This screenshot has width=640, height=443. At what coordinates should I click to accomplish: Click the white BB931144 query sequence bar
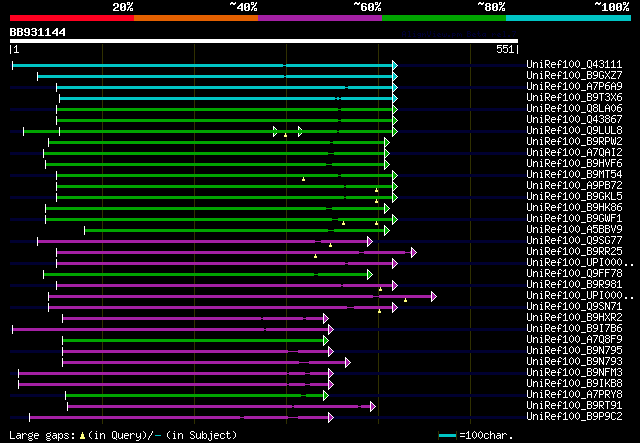[x=264, y=41]
